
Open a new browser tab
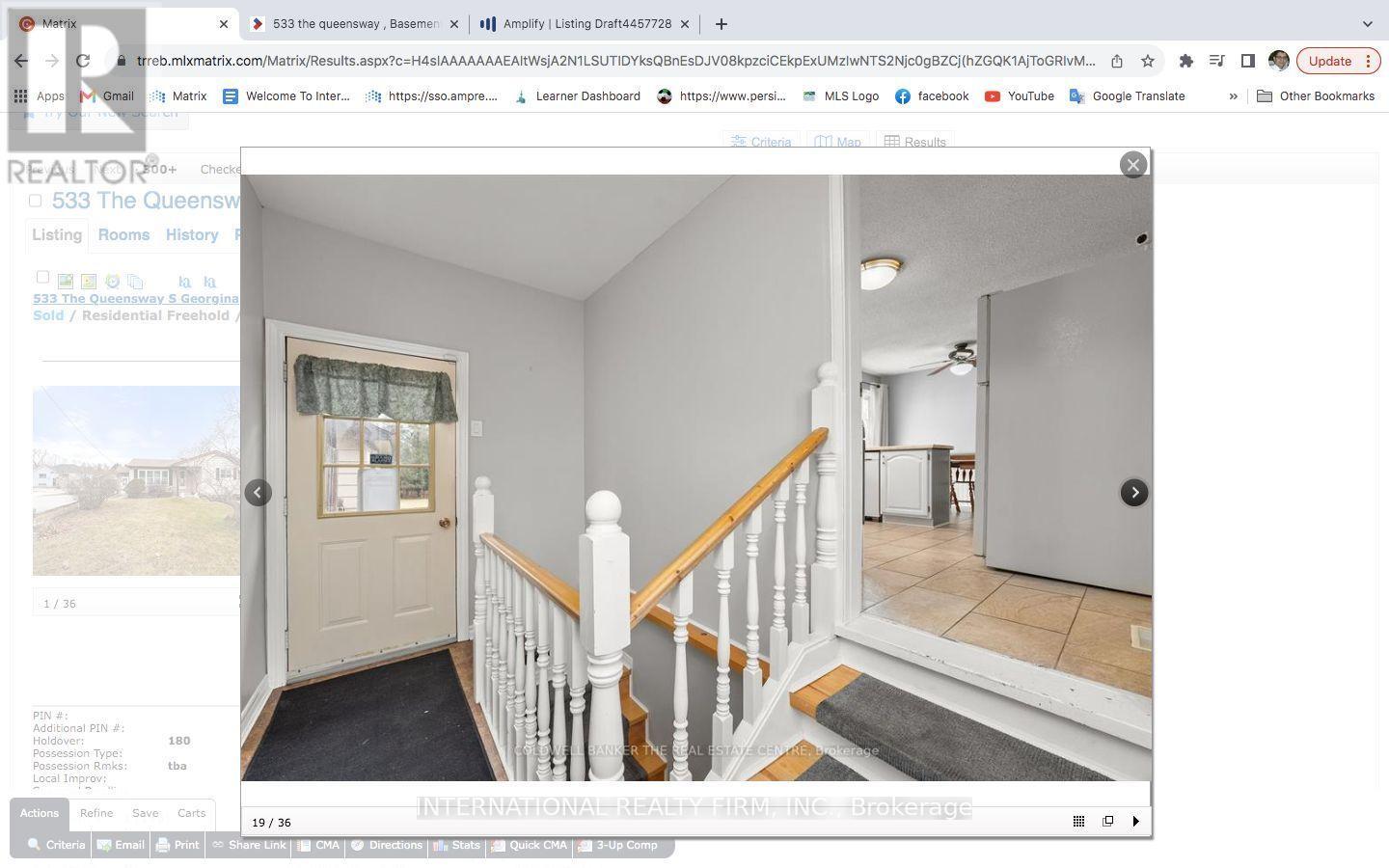(722, 24)
